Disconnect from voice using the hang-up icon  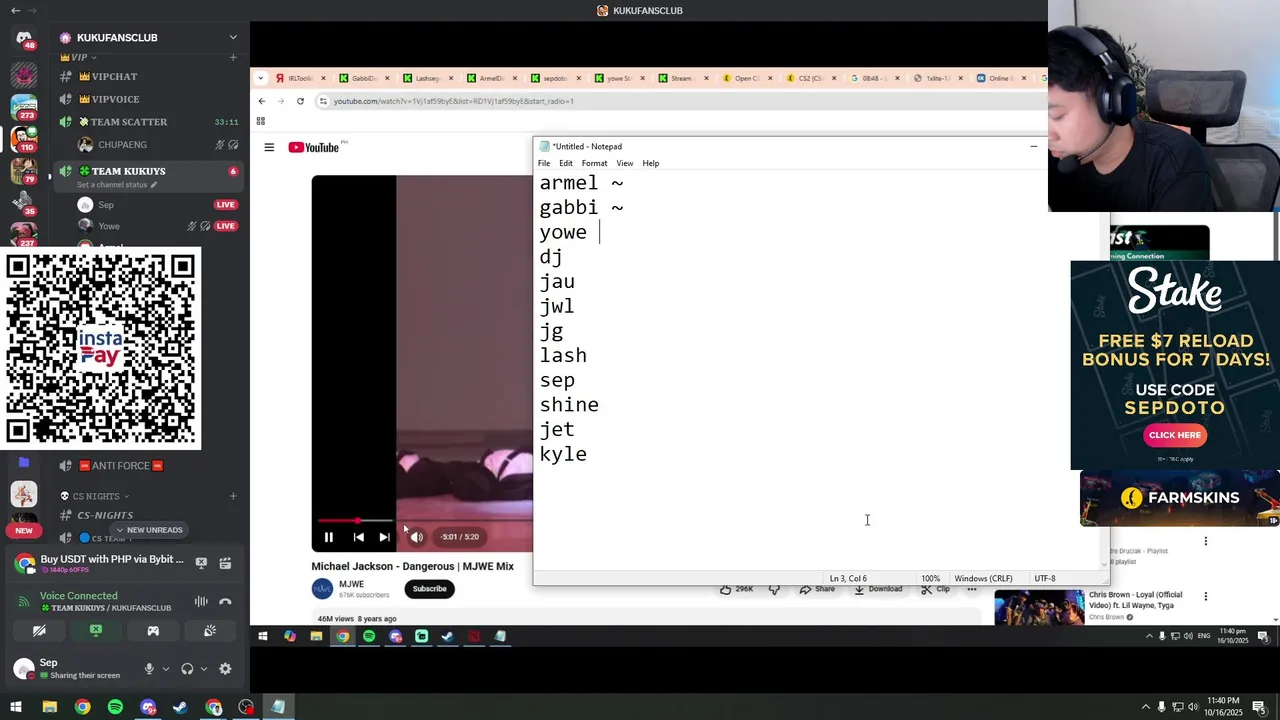pyautogui.click(x=225, y=601)
